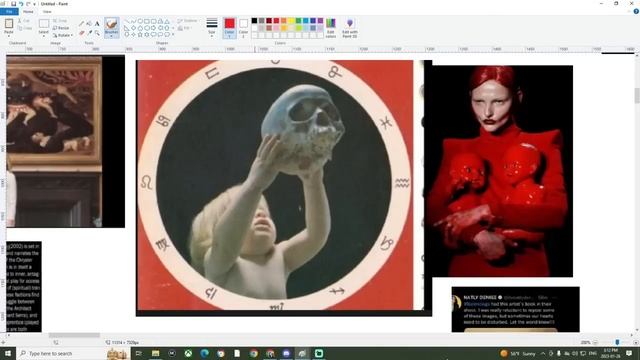Open the notification center icon
Image resolution: width=640 pixels, height=360 pixels.
(x=629, y=353)
